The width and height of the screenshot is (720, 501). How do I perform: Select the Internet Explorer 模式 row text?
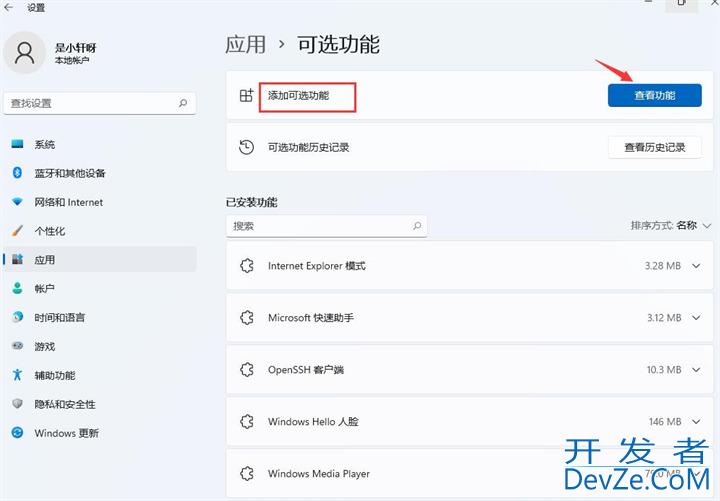317,266
